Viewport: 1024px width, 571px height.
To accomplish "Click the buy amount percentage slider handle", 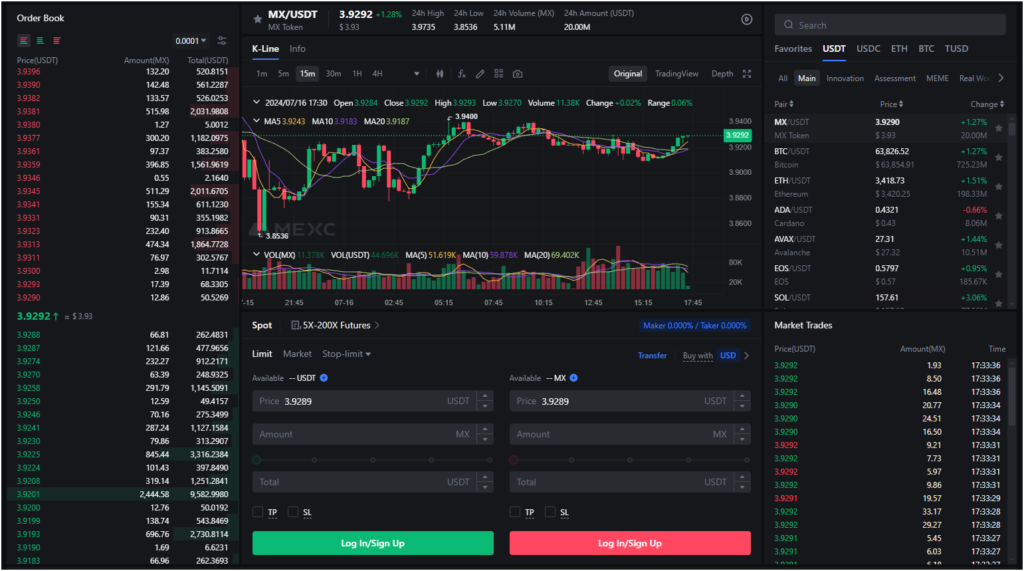I will 257,460.
